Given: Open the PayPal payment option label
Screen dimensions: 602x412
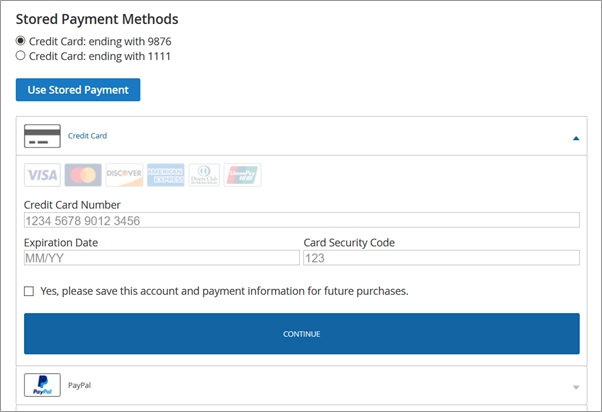Looking at the screenshot, I should pos(79,384).
